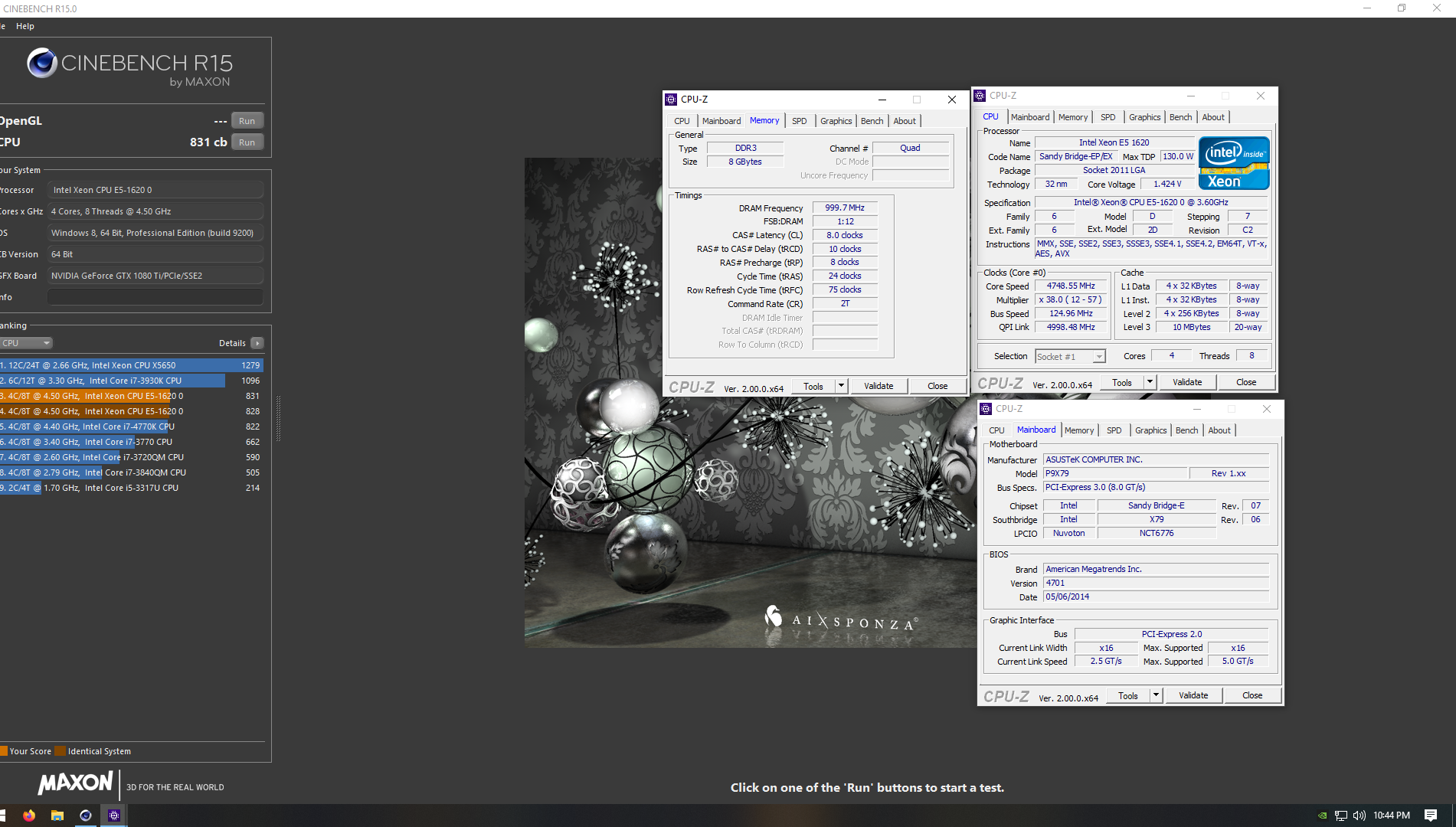The width and height of the screenshot is (1456, 827).
Task: Select ranking row Core i7-4770K CPU
Action: click(131, 427)
